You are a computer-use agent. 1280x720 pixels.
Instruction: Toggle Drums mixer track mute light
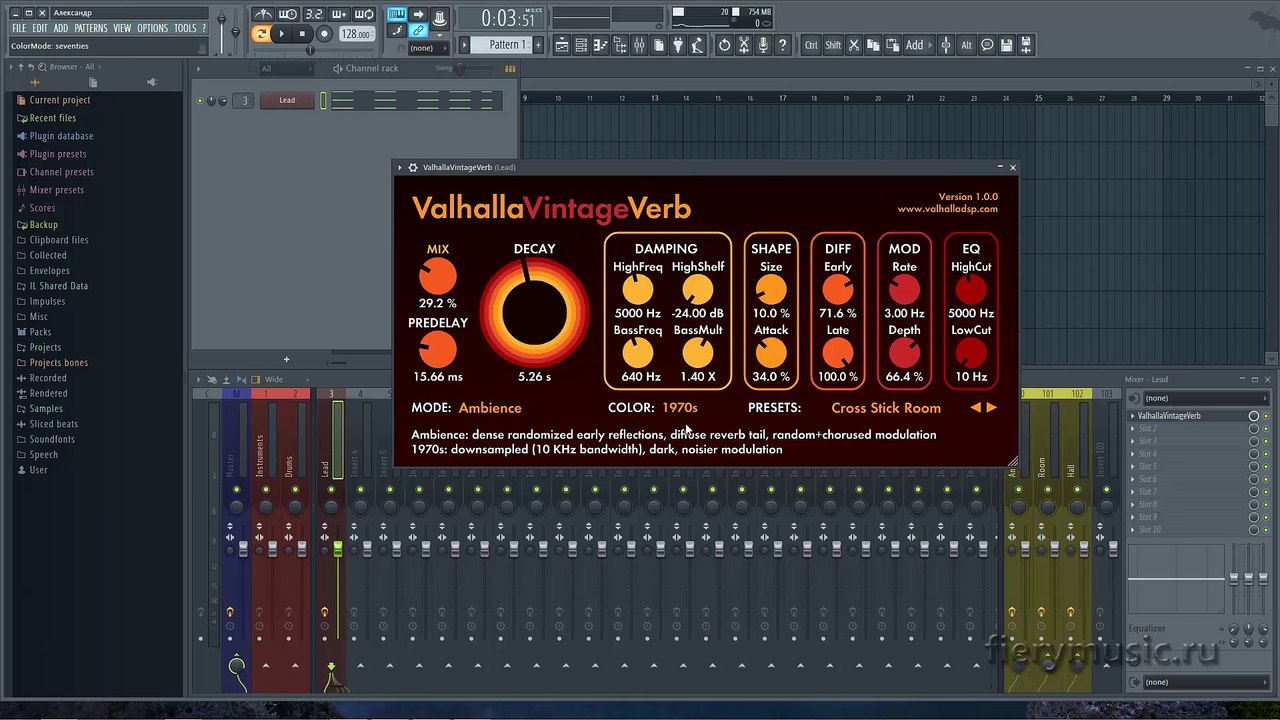pos(295,490)
